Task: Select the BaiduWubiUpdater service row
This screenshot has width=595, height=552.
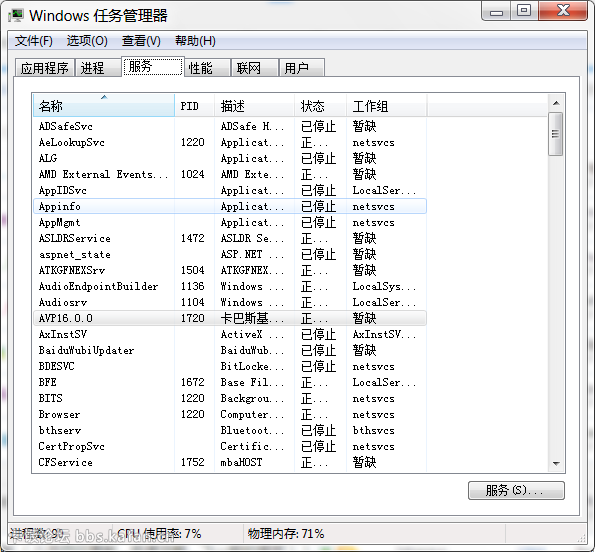Action: 230,350
